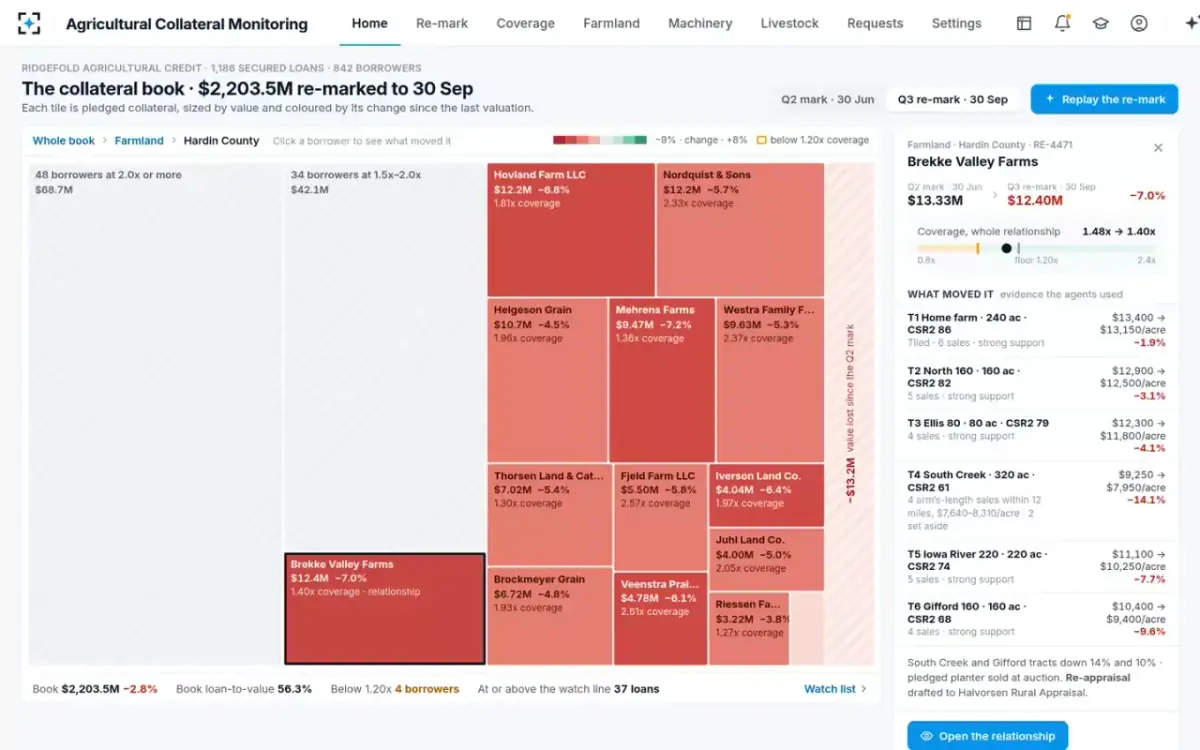Select the Juhl Land Co. tile
The height and width of the screenshot is (750, 1200).
pos(767,559)
